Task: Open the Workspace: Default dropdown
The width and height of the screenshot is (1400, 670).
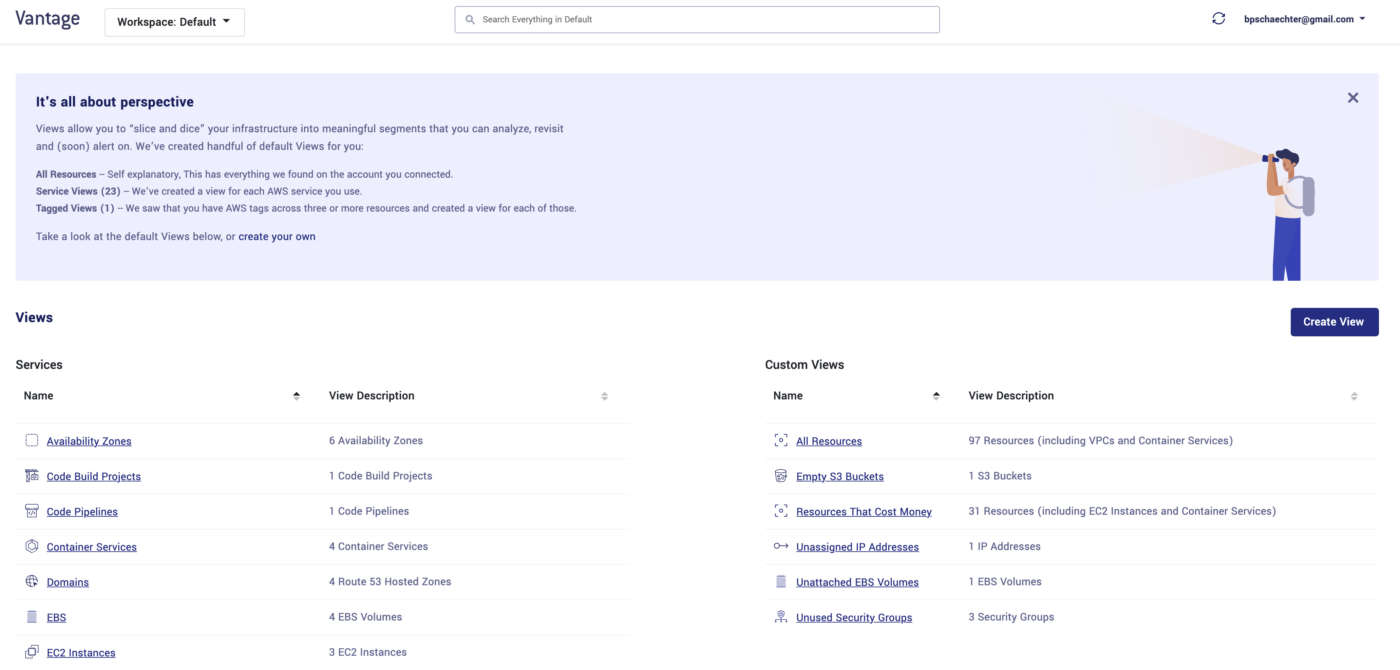Action: click(174, 22)
